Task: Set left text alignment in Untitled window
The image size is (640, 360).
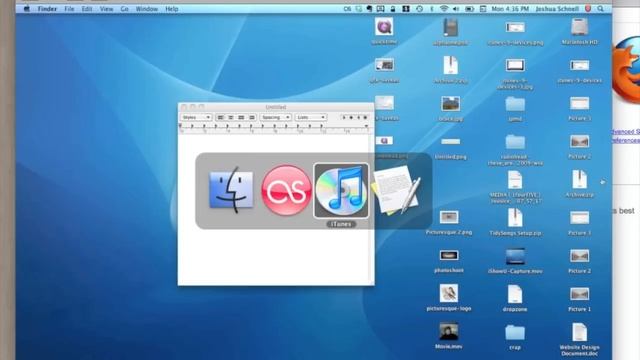Action: 220,117
